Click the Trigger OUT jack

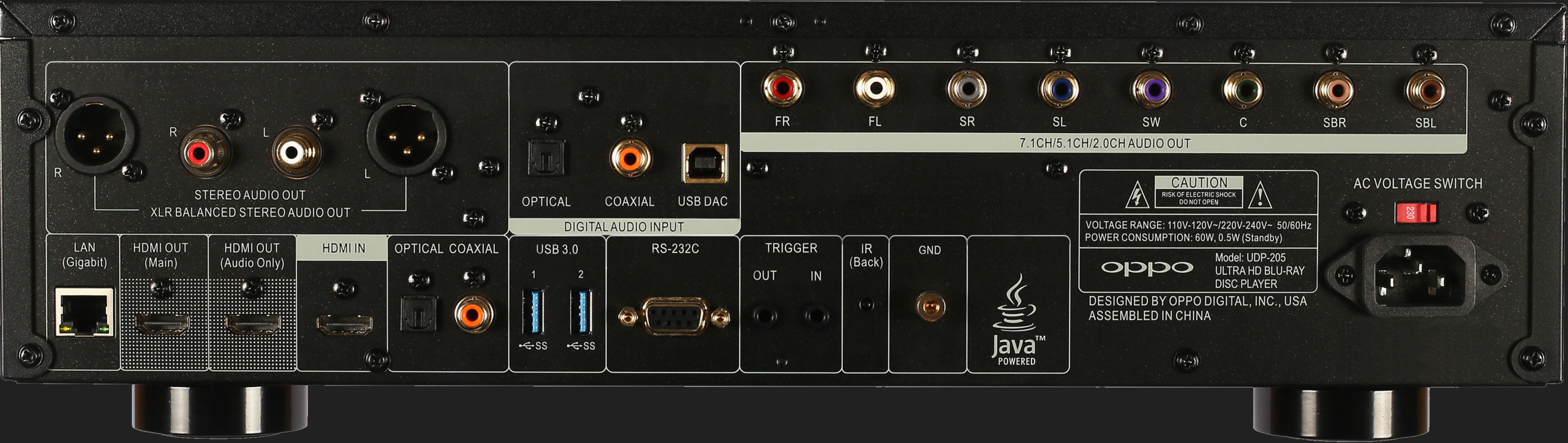point(764,316)
